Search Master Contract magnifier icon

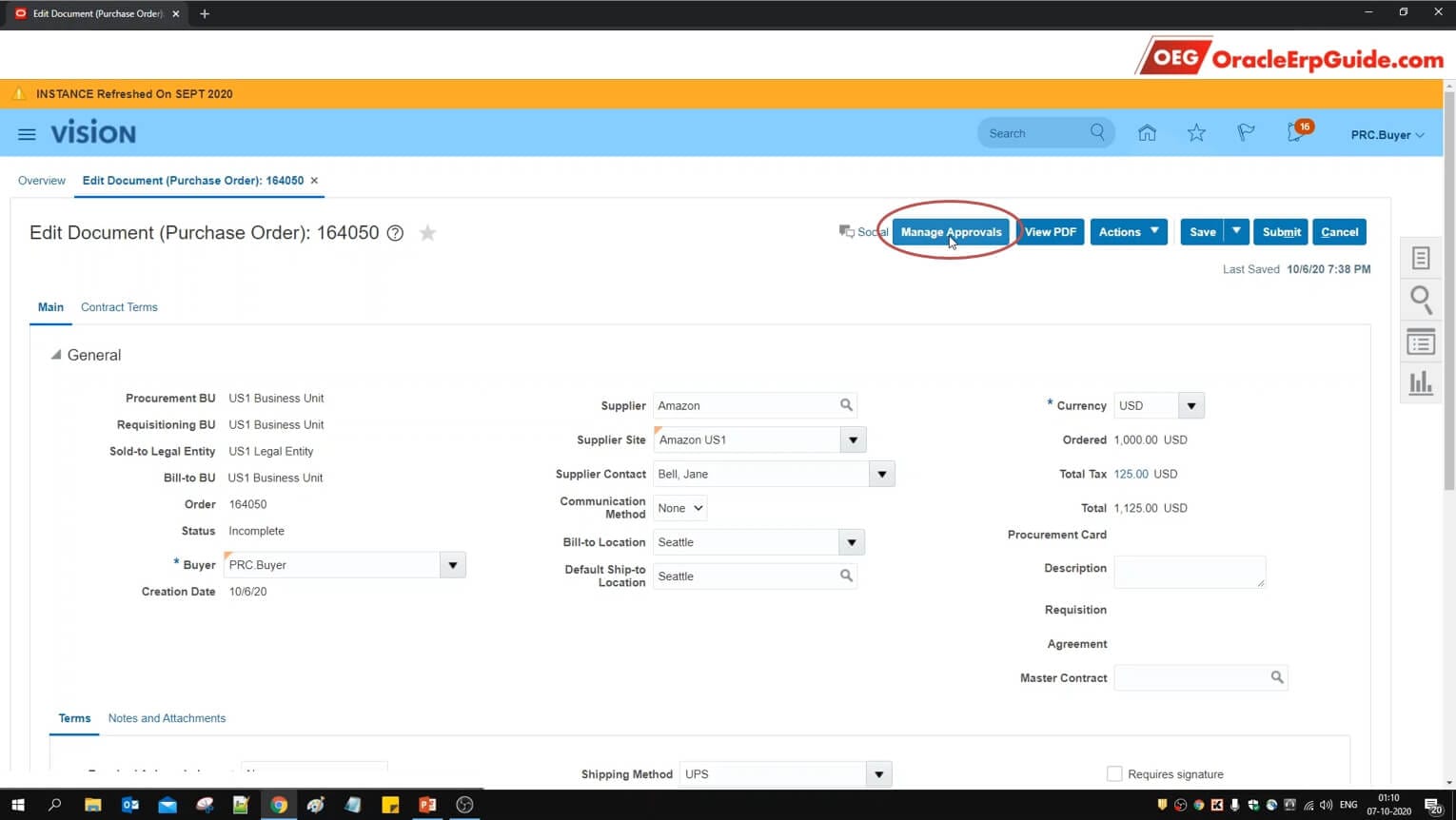tap(1277, 677)
